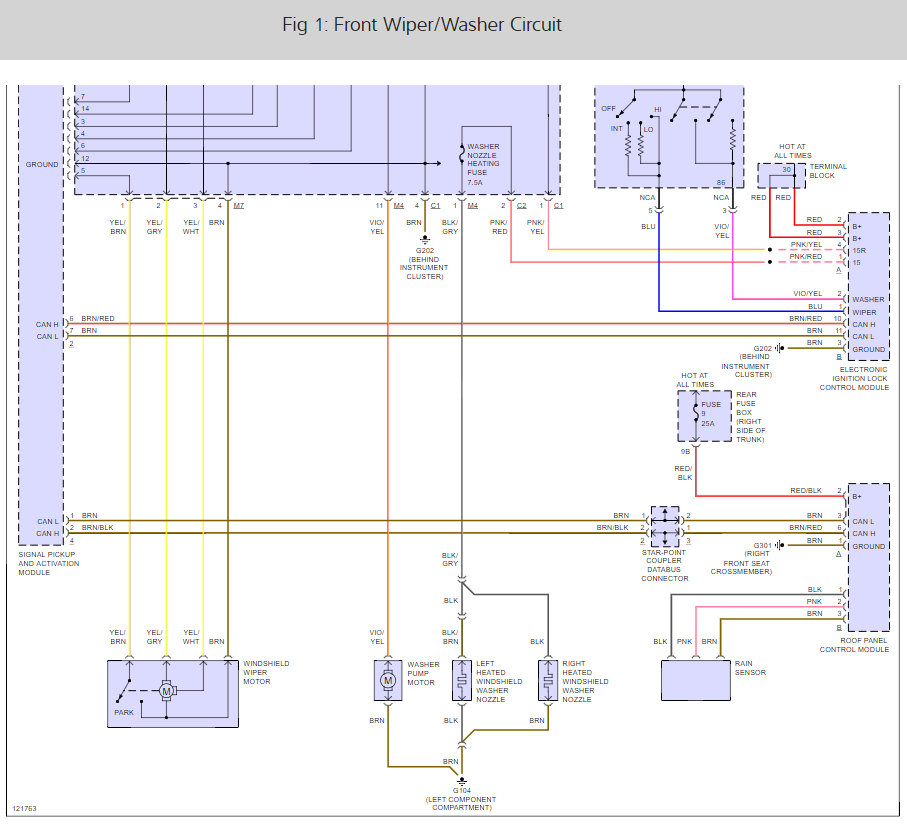Viewport: 907px width, 834px height.
Task: Click the "9B" terminal label
Action: pos(685,452)
